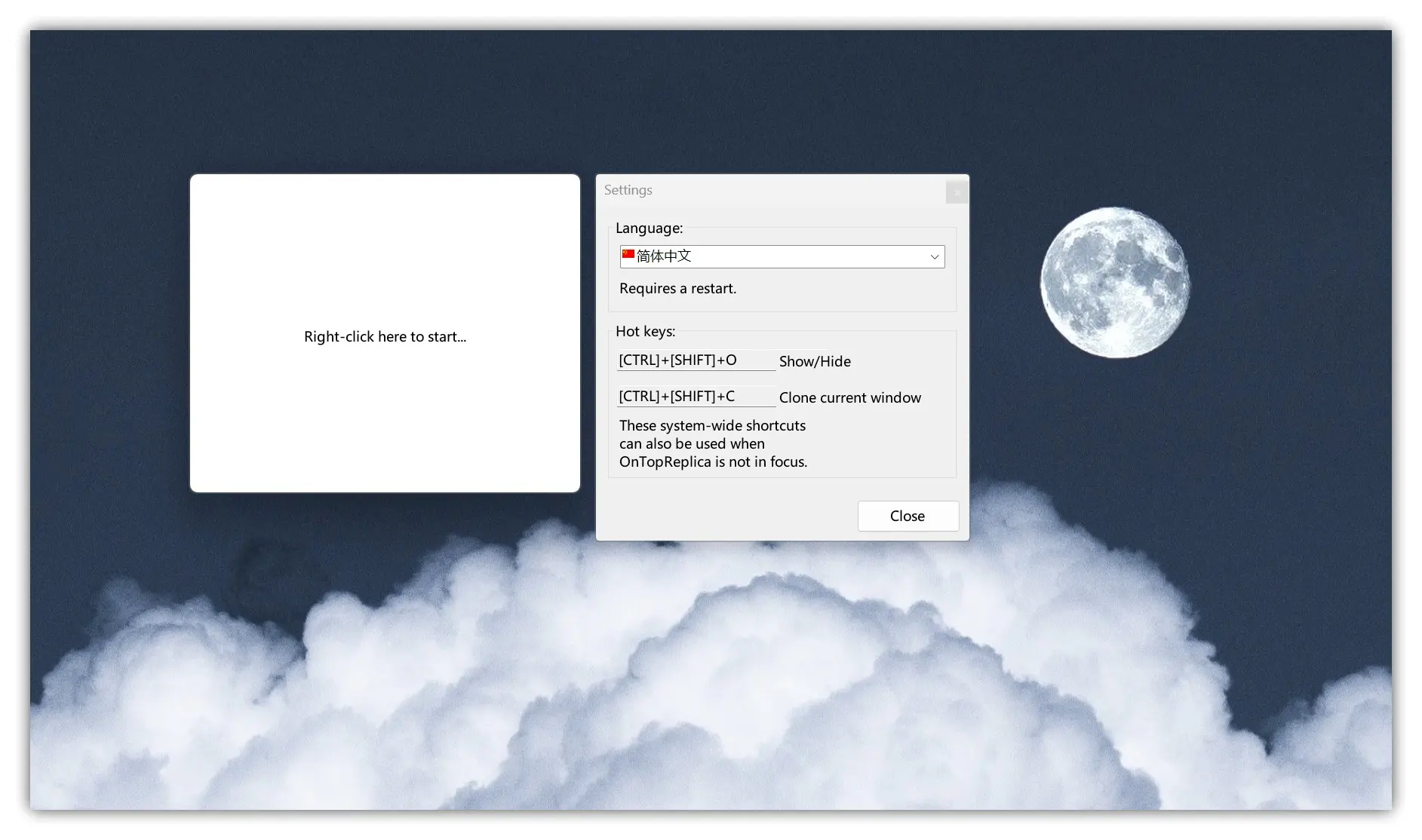Close Settings using the title bar X
The image size is (1422, 840).
coord(957,193)
